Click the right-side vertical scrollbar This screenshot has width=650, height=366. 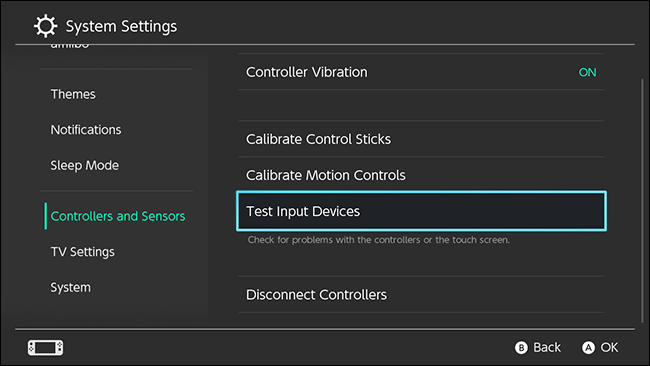(x=643, y=200)
